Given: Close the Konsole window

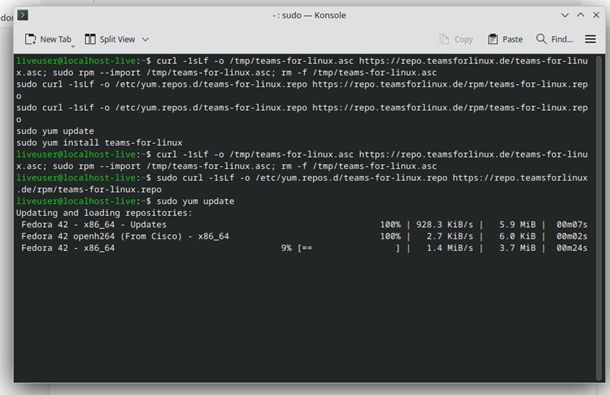Looking at the screenshot, I should (x=596, y=15).
